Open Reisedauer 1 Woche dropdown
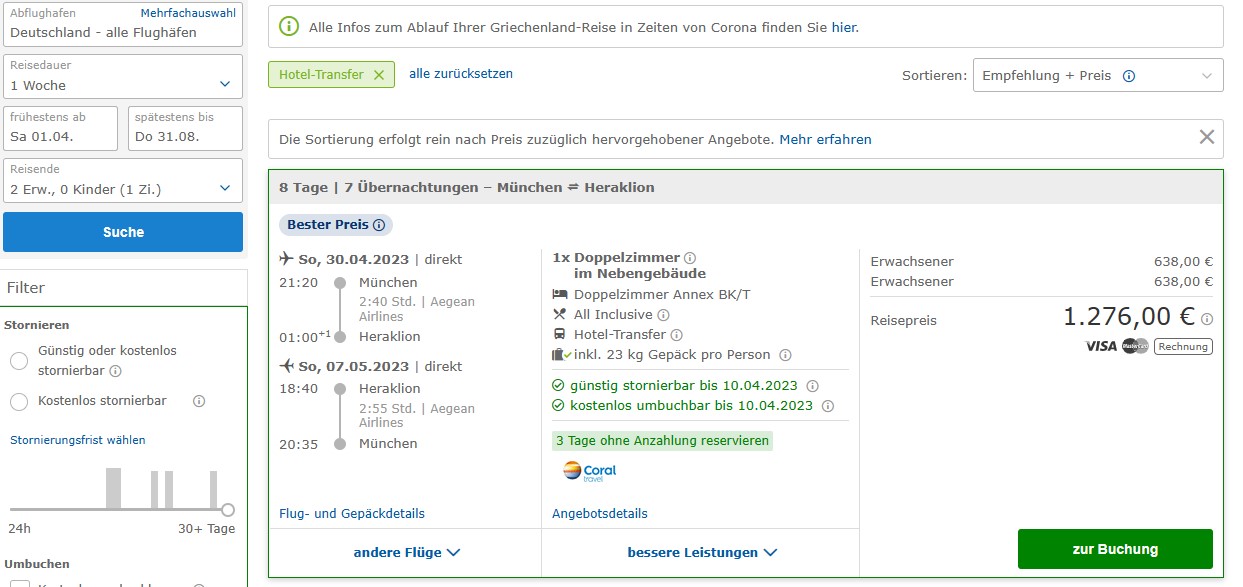The image size is (1243, 587). (x=123, y=76)
